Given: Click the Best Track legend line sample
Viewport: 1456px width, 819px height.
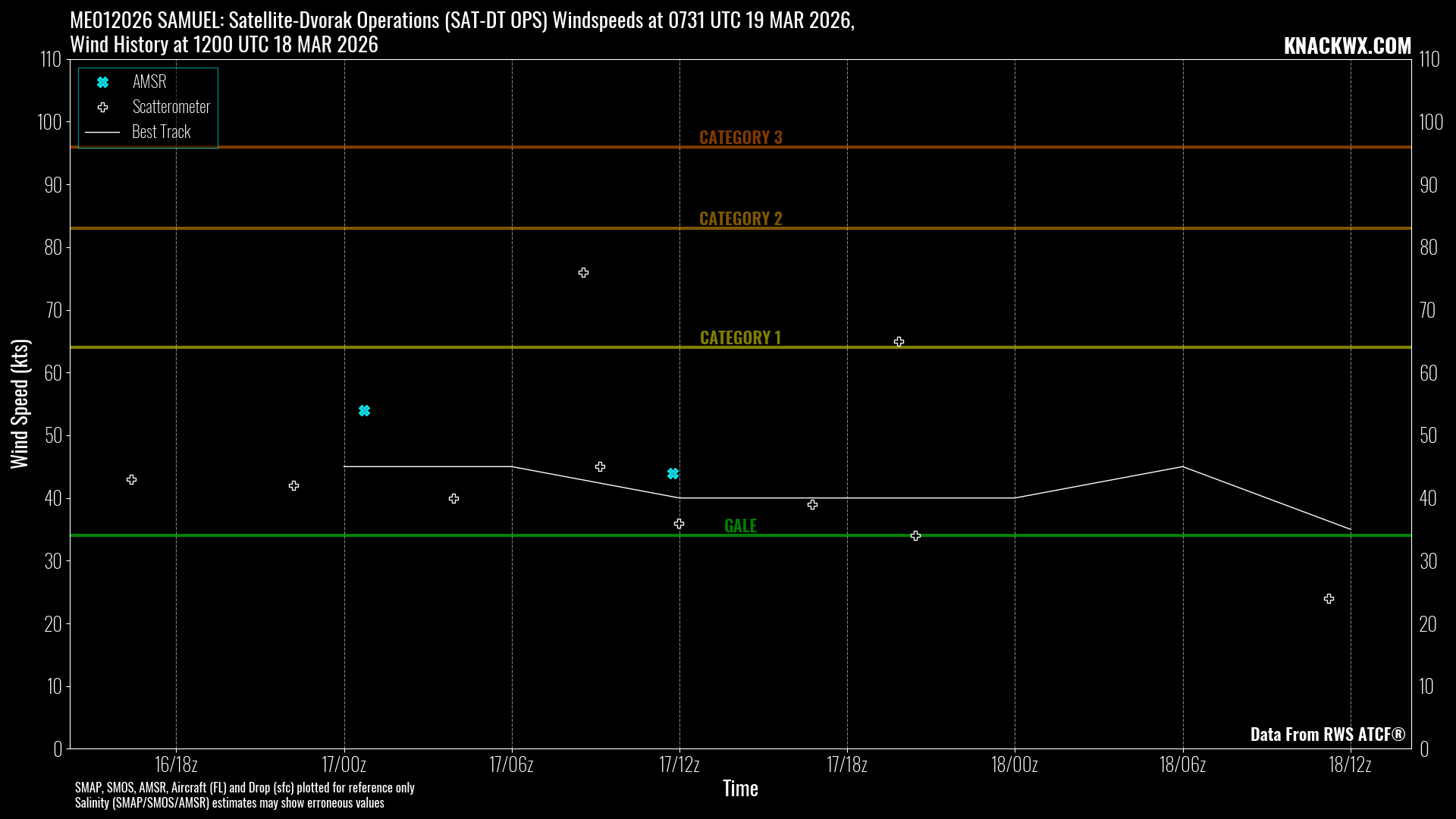Looking at the screenshot, I should [x=102, y=132].
